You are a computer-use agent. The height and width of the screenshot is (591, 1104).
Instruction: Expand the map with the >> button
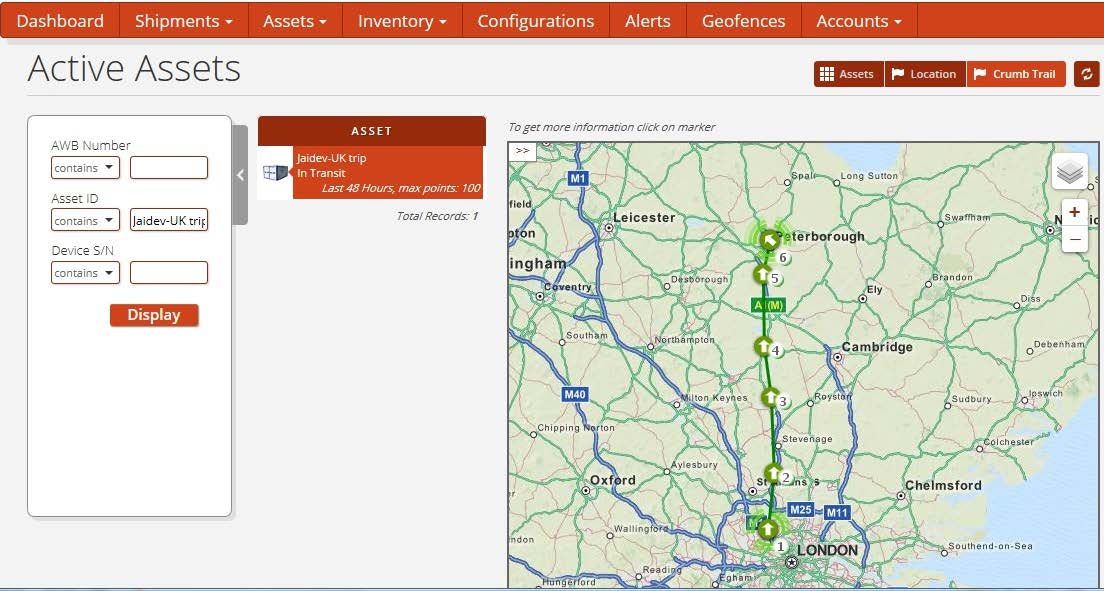point(522,151)
